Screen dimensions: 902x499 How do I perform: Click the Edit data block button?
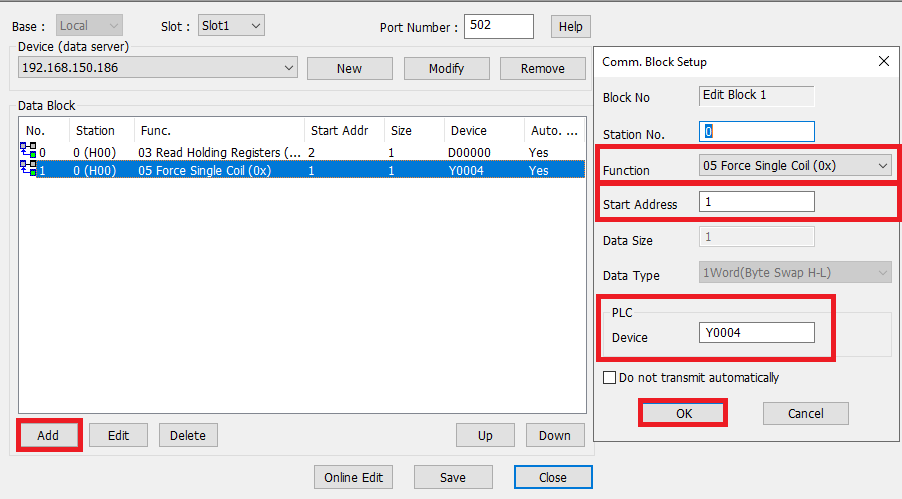click(119, 435)
